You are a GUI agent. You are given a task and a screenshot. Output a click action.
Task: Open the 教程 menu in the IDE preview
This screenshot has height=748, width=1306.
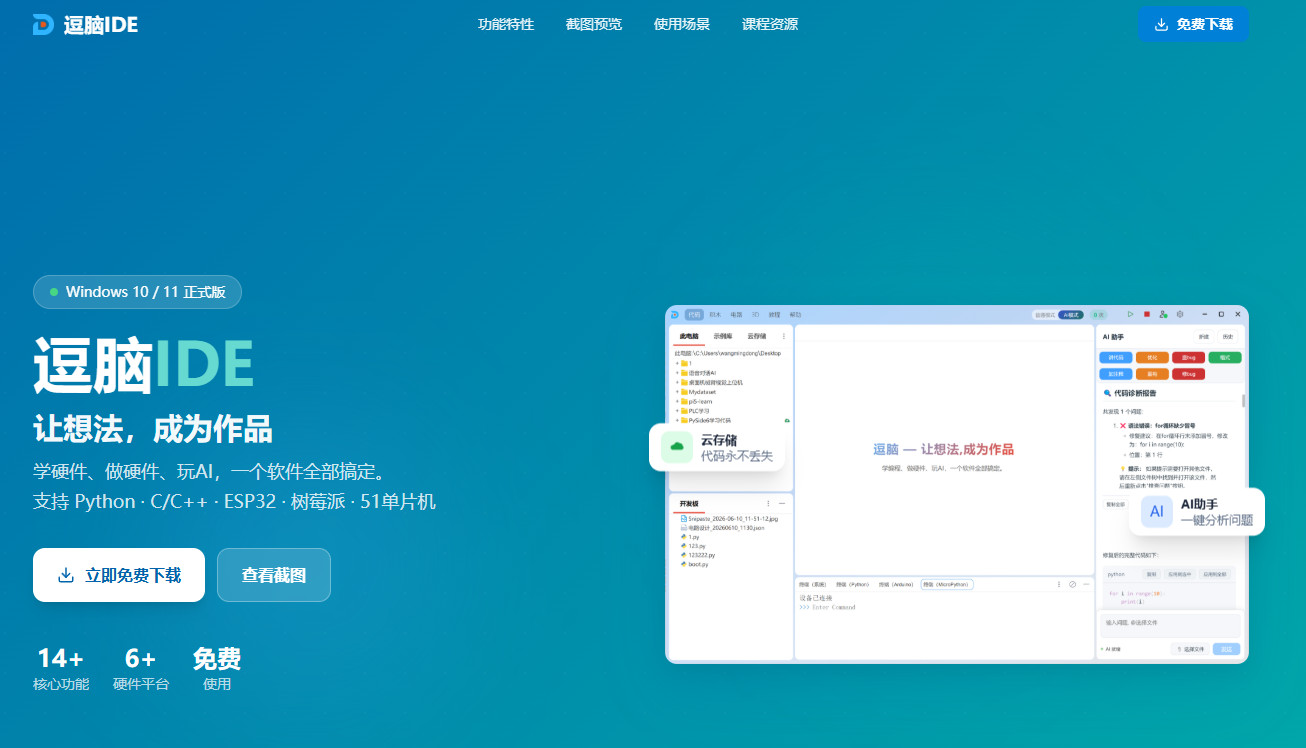(x=775, y=314)
